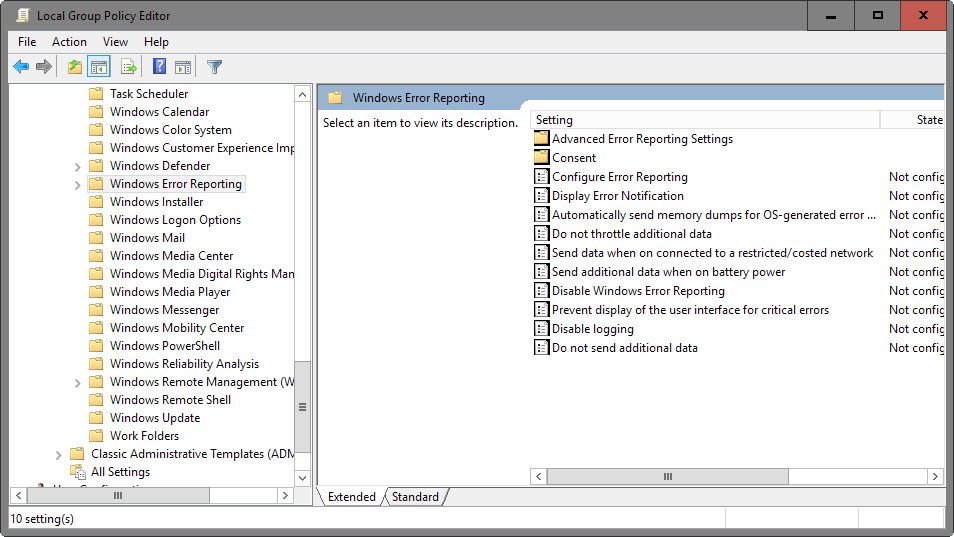
Task: Expand the Windows Error Reporting tree node
Action: pyautogui.click(x=77, y=185)
